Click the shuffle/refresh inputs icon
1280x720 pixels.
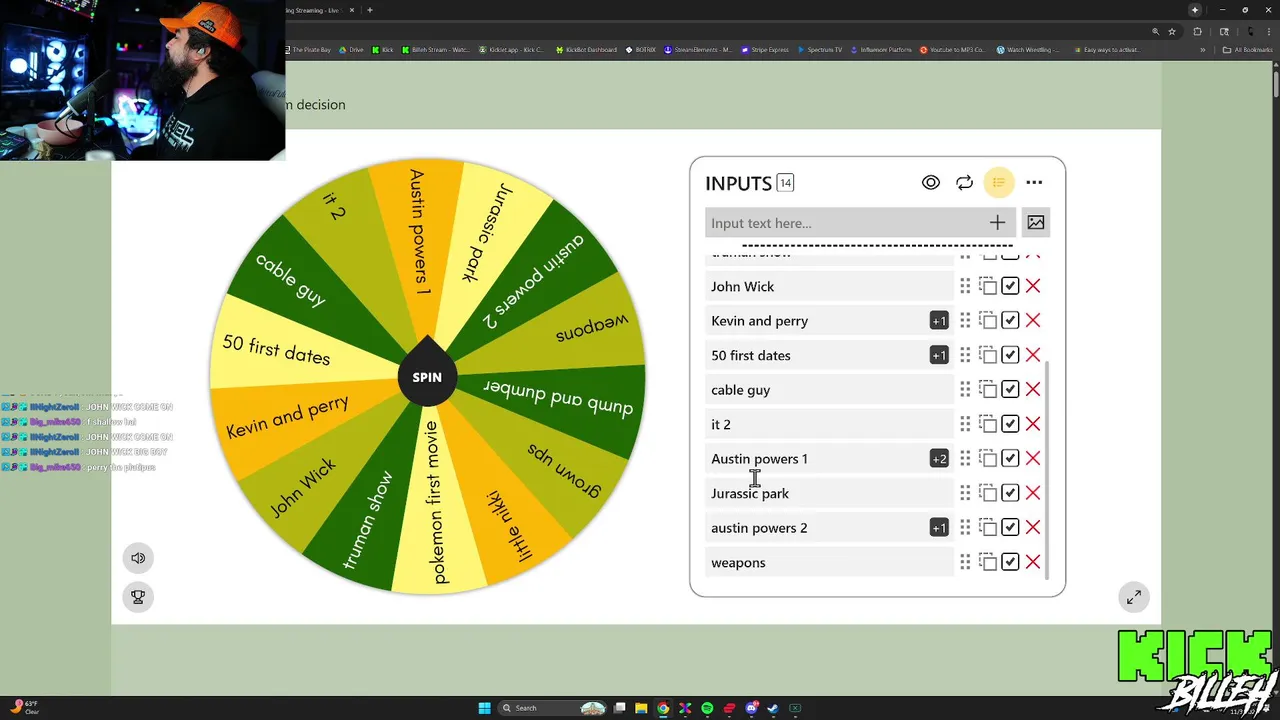pyautogui.click(x=964, y=183)
